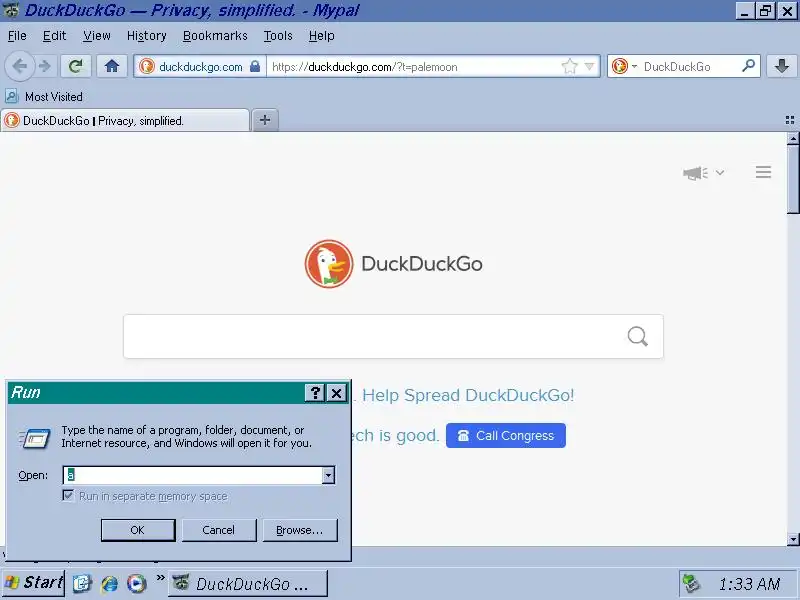Go back with the Back arrow button

pyautogui.click(x=19, y=66)
